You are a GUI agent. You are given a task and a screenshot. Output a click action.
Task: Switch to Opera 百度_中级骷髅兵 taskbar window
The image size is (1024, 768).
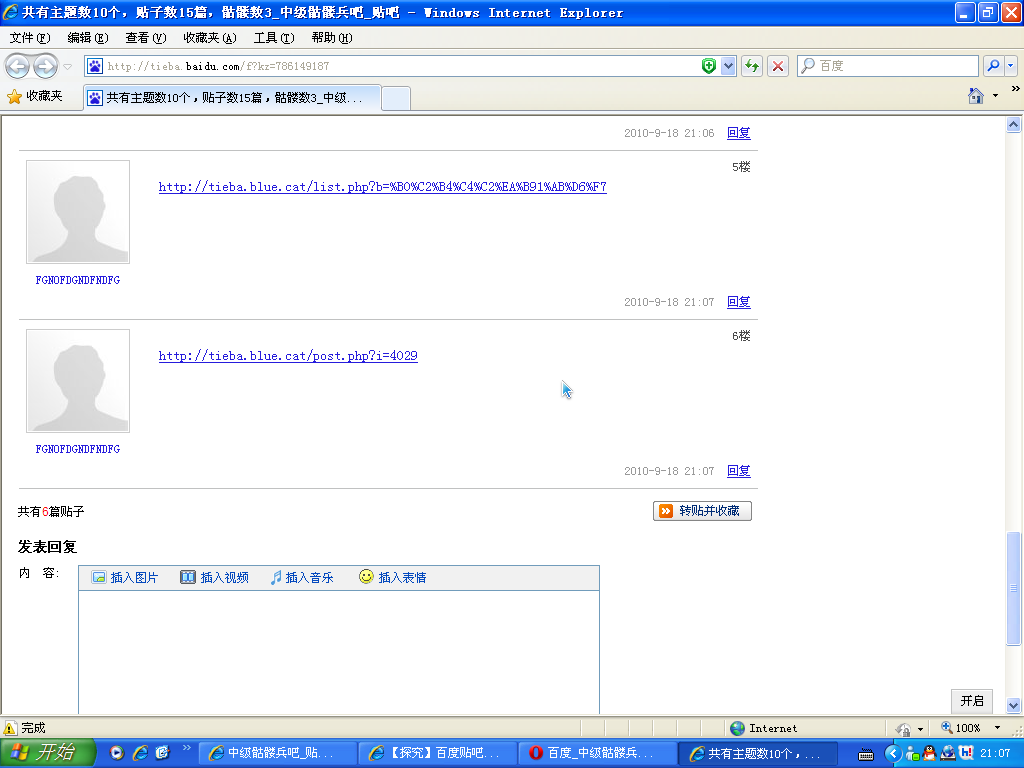(597, 754)
